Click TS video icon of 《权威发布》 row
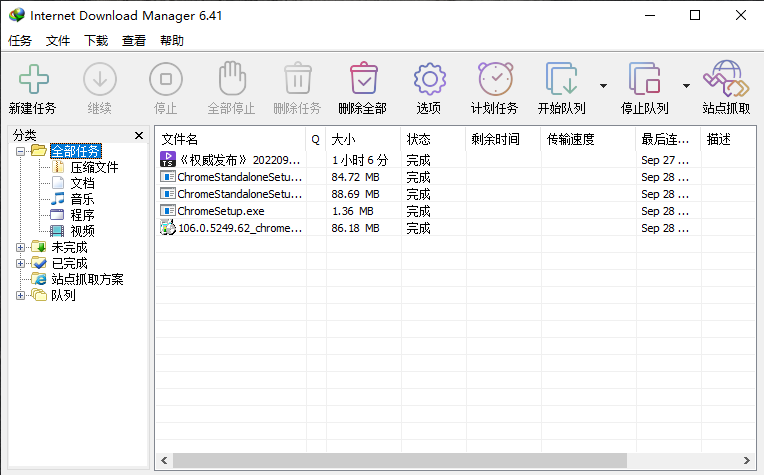 click(x=168, y=159)
